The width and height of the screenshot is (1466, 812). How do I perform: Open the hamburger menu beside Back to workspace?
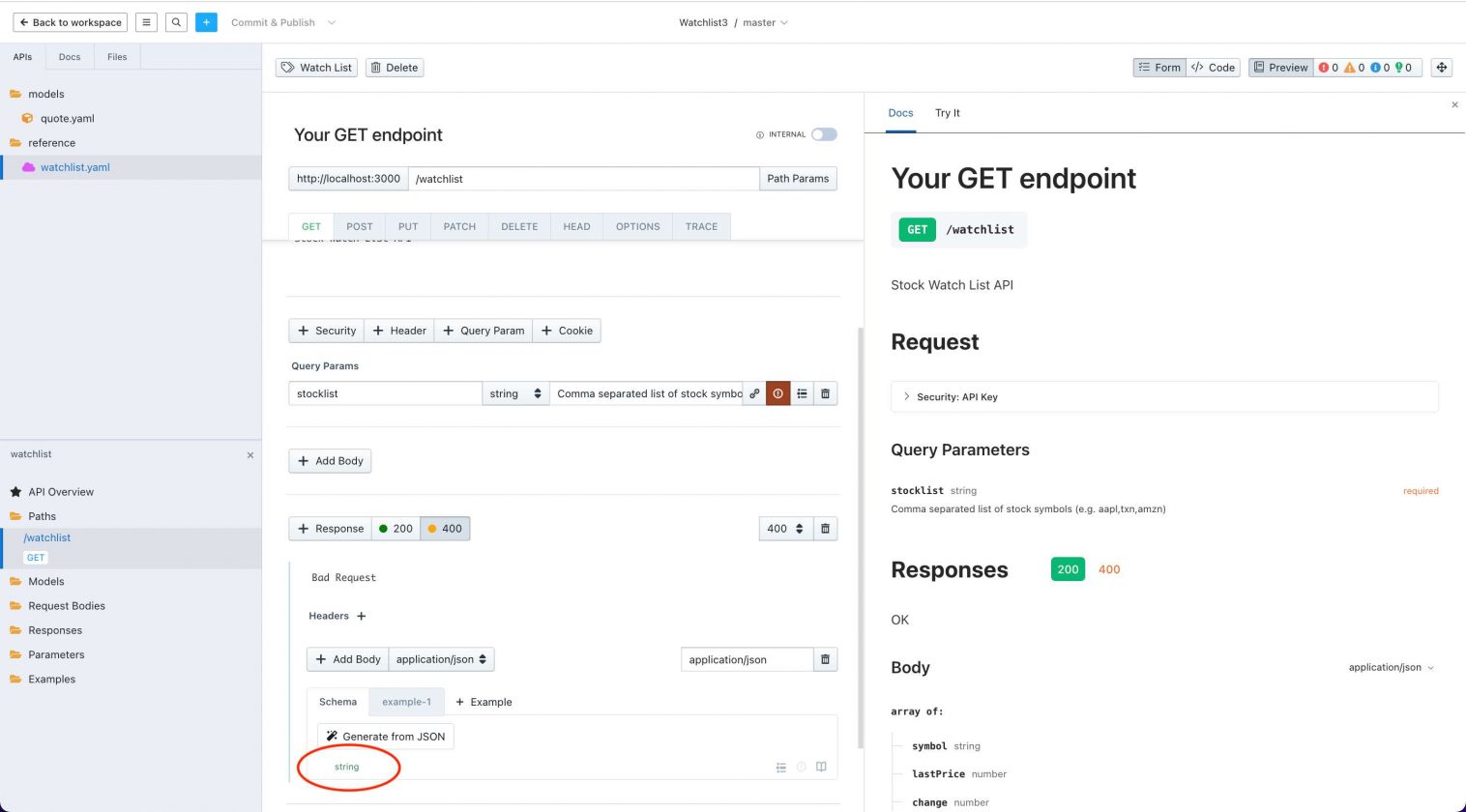[x=146, y=21]
